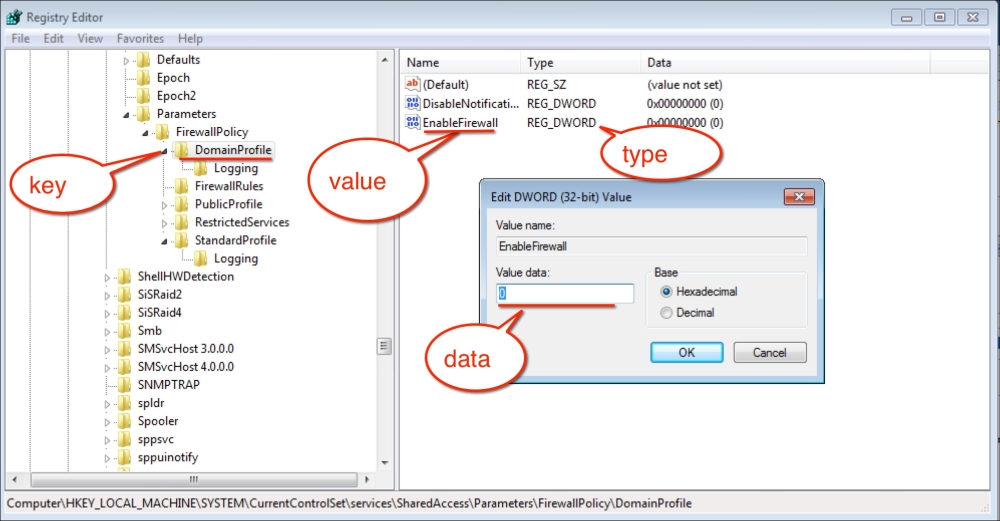
Task: Click the DisableNotifications DWORD value icon
Action: pyautogui.click(x=412, y=104)
